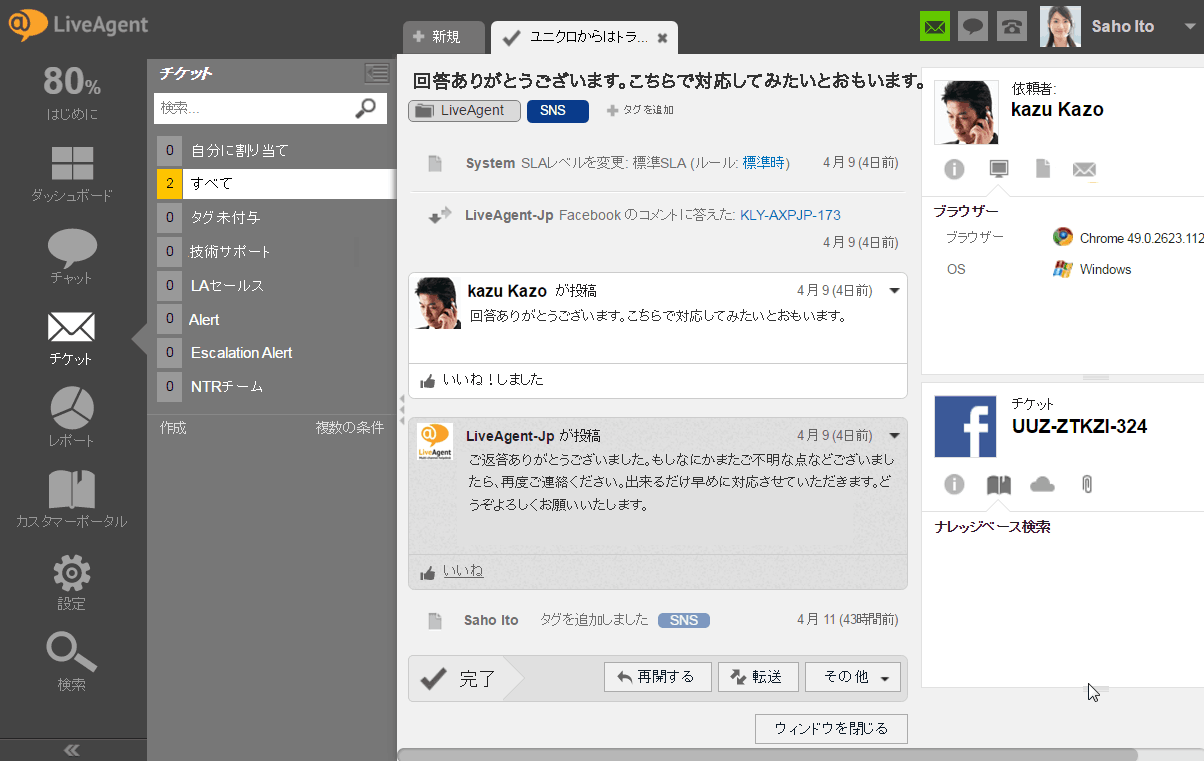The image size is (1204, 761).
Task: Show the ticket info tab icon
Action: point(954,485)
